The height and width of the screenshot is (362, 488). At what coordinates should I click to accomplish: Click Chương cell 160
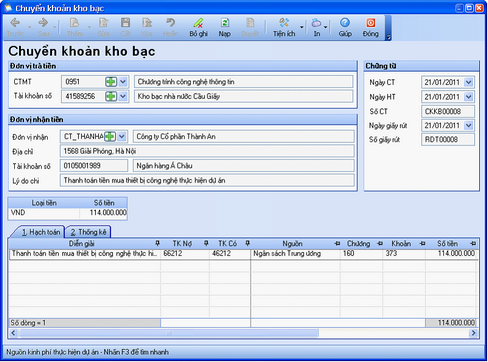[x=361, y=254]
